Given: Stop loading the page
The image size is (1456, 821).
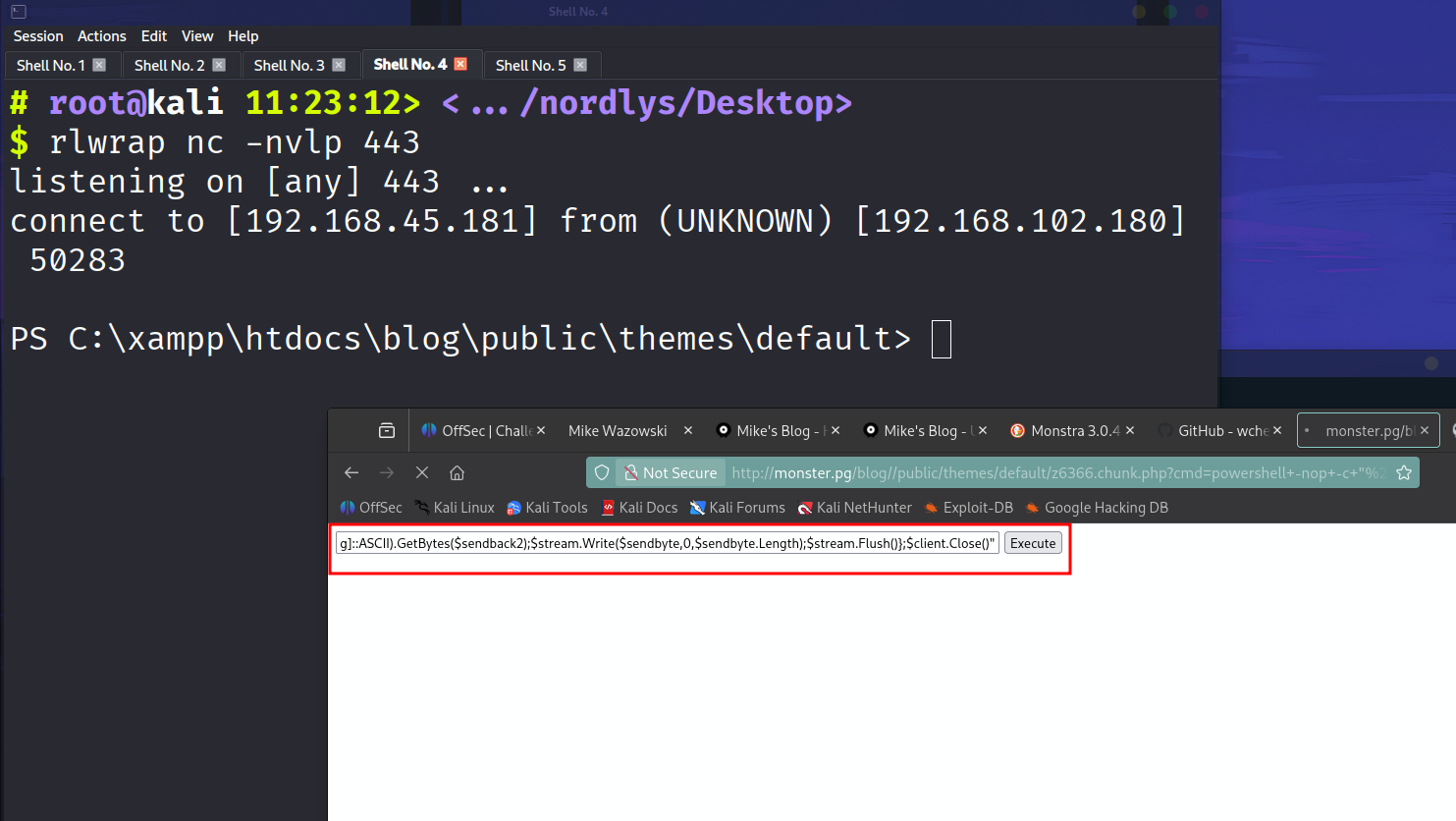Looking at the screenshot, I should 422,472.
